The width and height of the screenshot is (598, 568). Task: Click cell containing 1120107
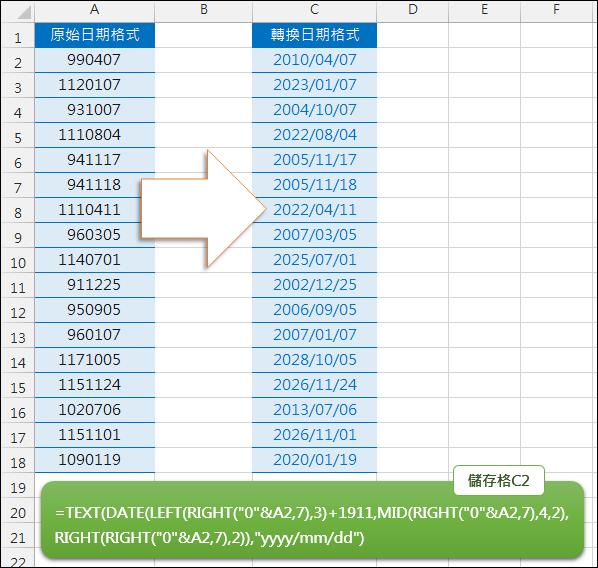pos(95,85)
